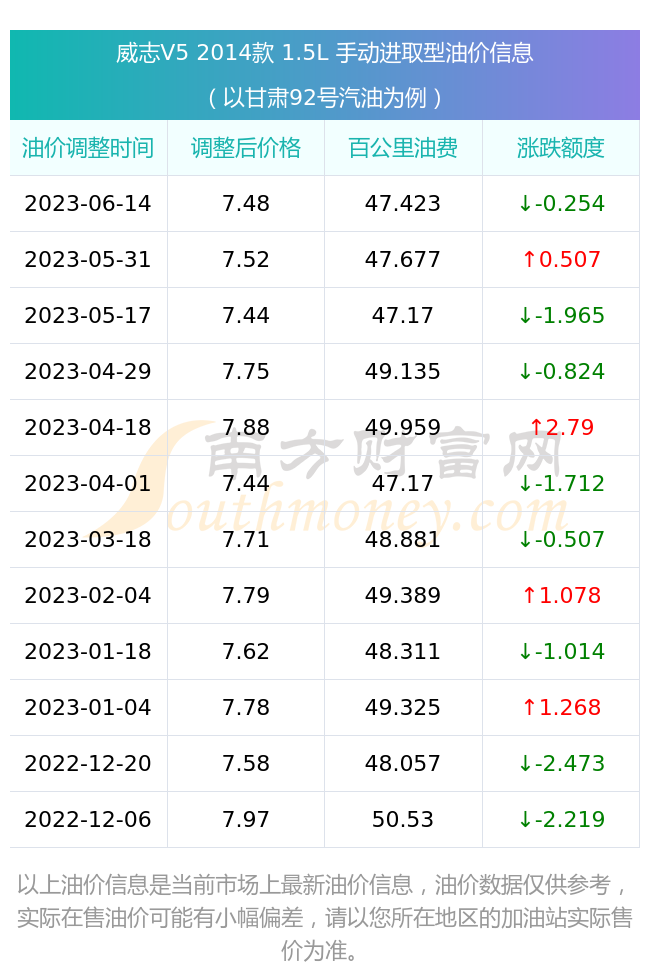This screenshot has height=977, width=650.
Task: Click the down arrow beside -2.473
Action: 525,764
